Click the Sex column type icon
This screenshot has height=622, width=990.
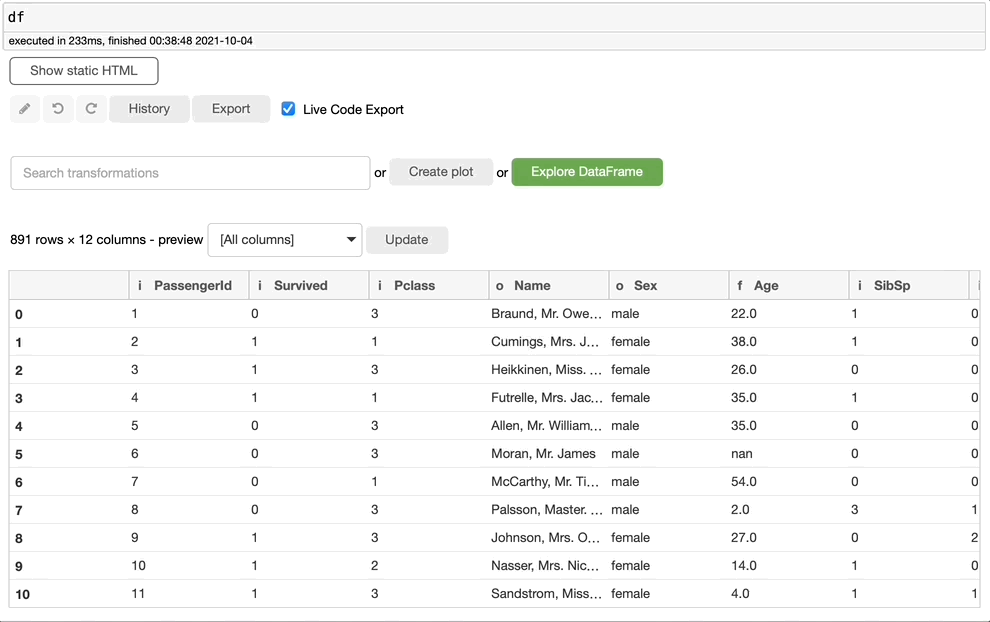[620, 286]
